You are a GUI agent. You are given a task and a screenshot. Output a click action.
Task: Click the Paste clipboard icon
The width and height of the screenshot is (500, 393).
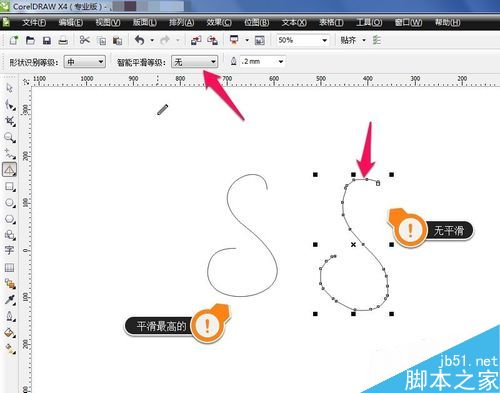[117, 41]
